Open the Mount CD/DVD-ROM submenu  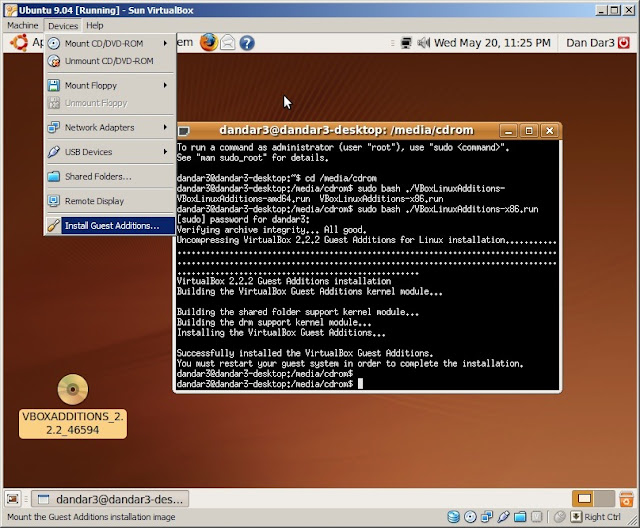[109, 43]
